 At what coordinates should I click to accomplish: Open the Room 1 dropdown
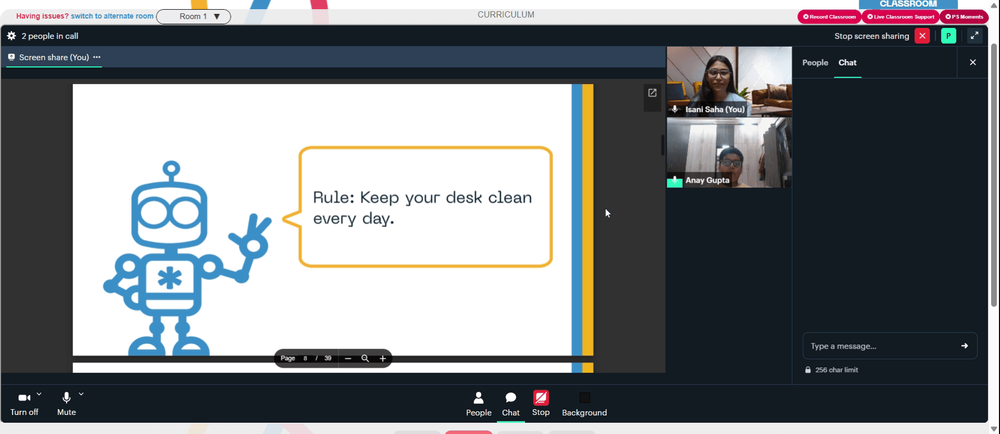194,17
